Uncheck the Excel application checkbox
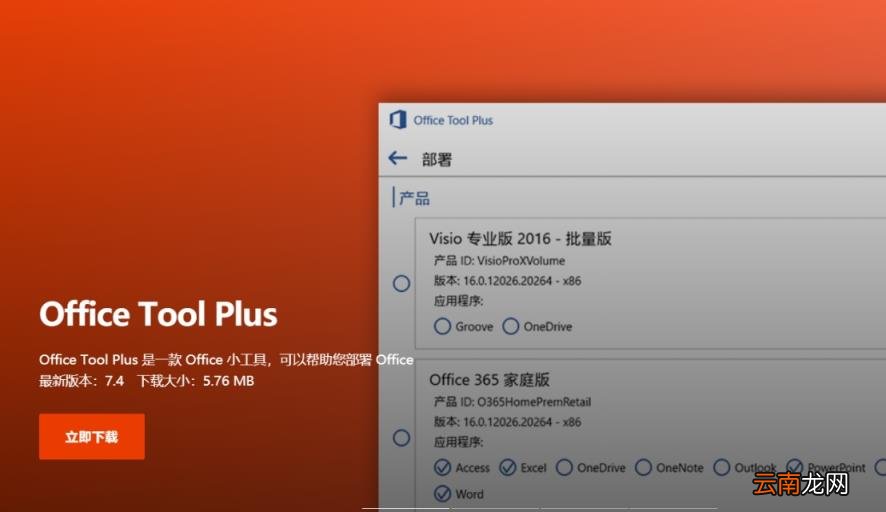This screenshot has height=512, width=886. coord(507,467)
